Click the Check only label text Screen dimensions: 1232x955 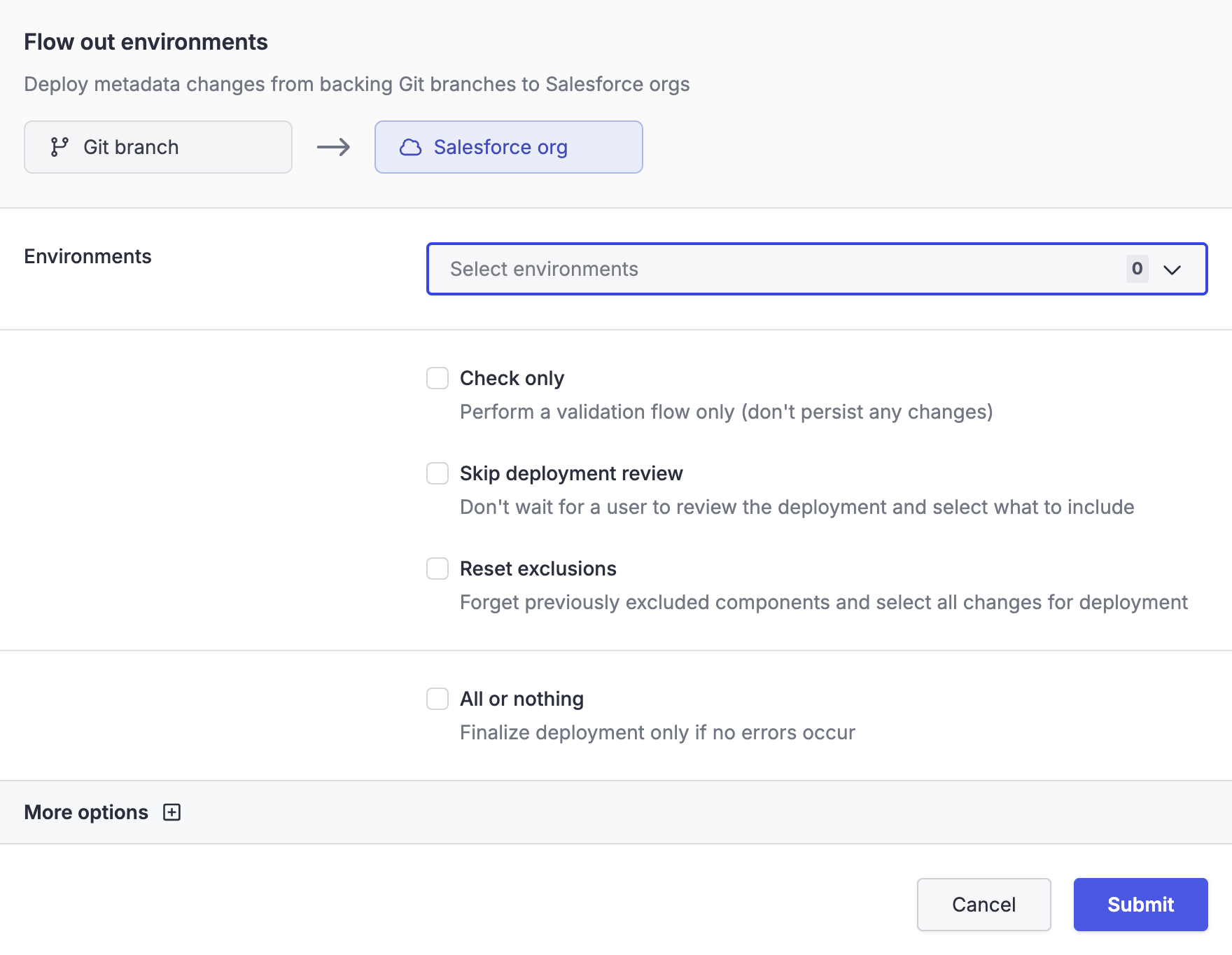pyautogui.click(x=512, y=378)
